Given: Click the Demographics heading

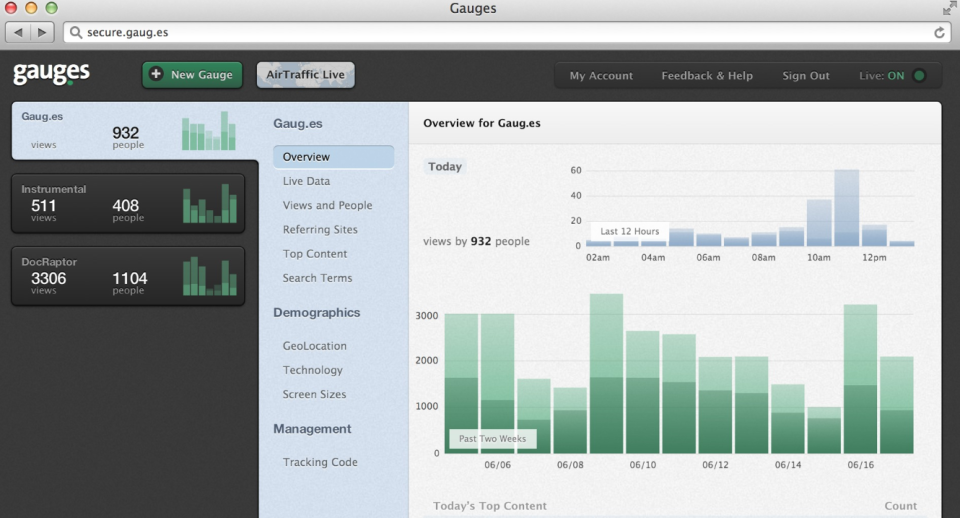Looking at the screenshot, I should 317,313.
